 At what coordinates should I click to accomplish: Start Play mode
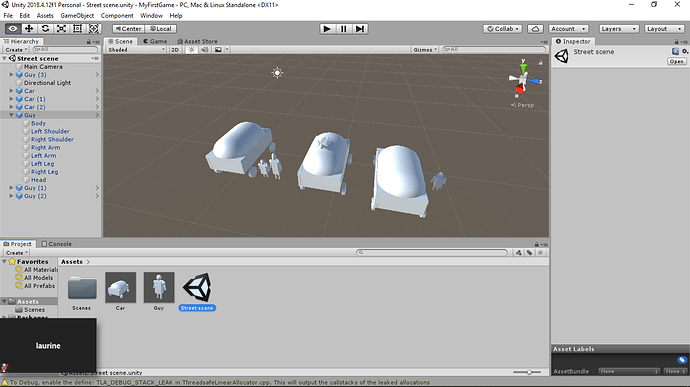point(327,29)
